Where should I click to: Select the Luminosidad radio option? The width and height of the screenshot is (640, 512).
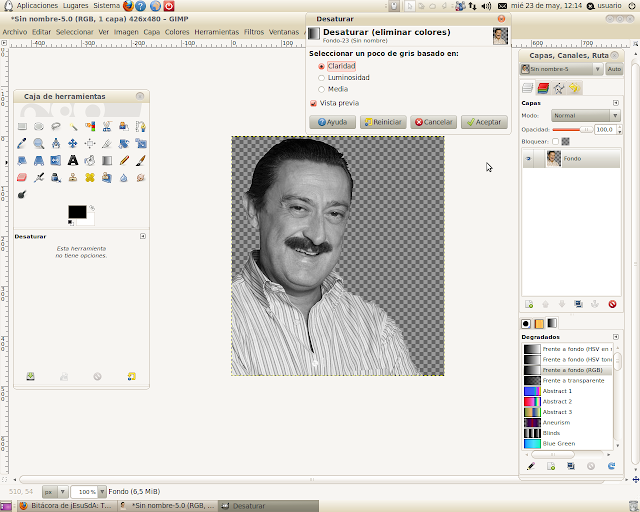click(321, 77)
